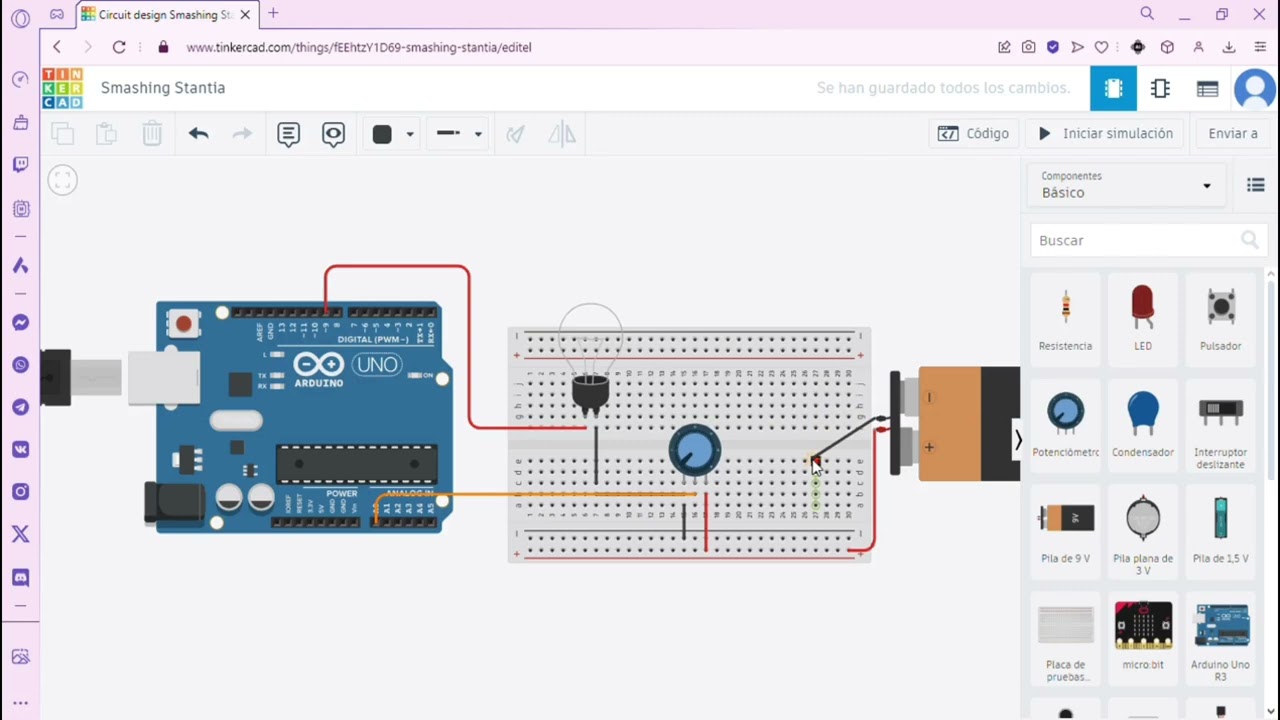The image size is (1280, 720).
Task: Collapse the components panel arrow
Action: coord(1018,440)
